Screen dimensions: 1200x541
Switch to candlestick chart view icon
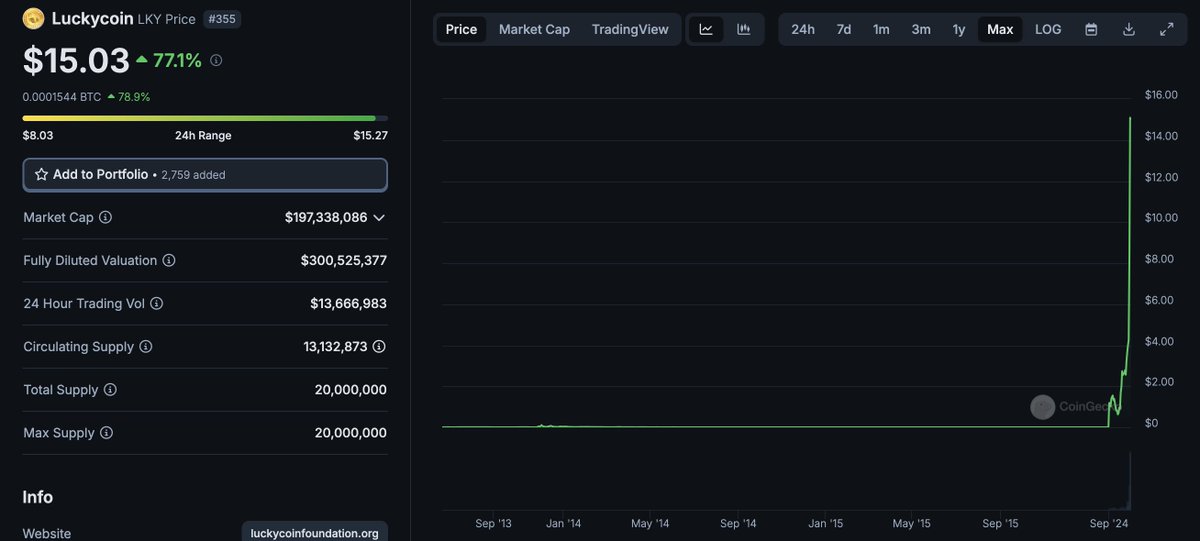point(744,29)
